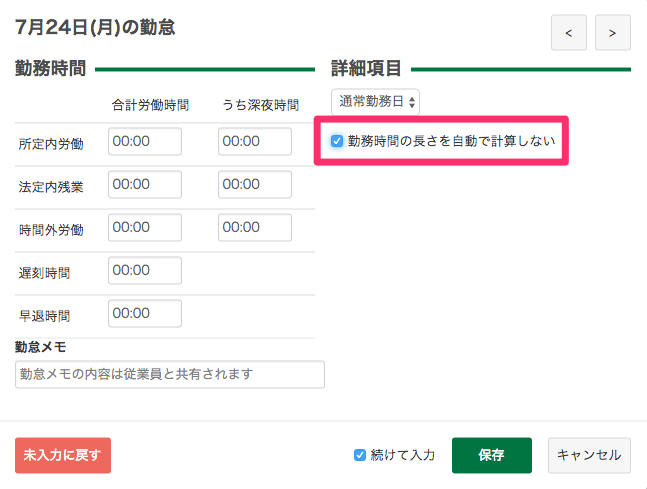Click the 続けて入力 label text
647x489 pixels.
pos(403,455)
